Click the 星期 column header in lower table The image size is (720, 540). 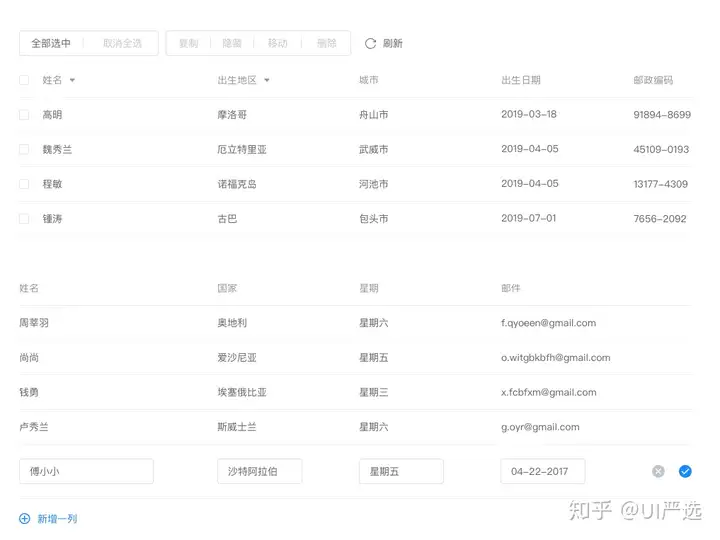[369, 288]
